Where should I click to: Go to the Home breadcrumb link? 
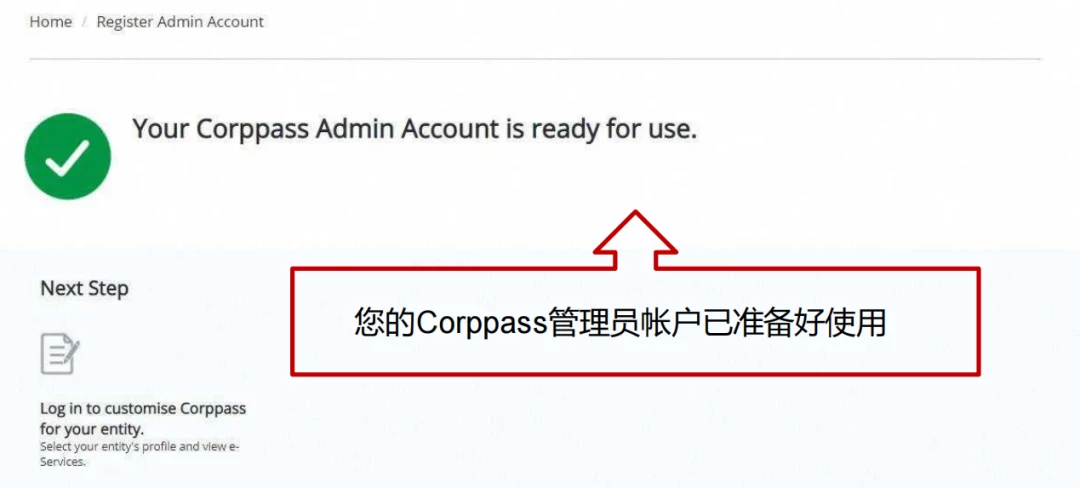50,22
